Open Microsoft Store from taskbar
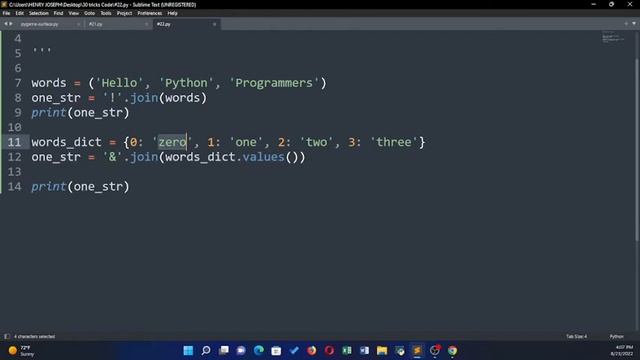 pyautogui.click(x=276, y=350)
